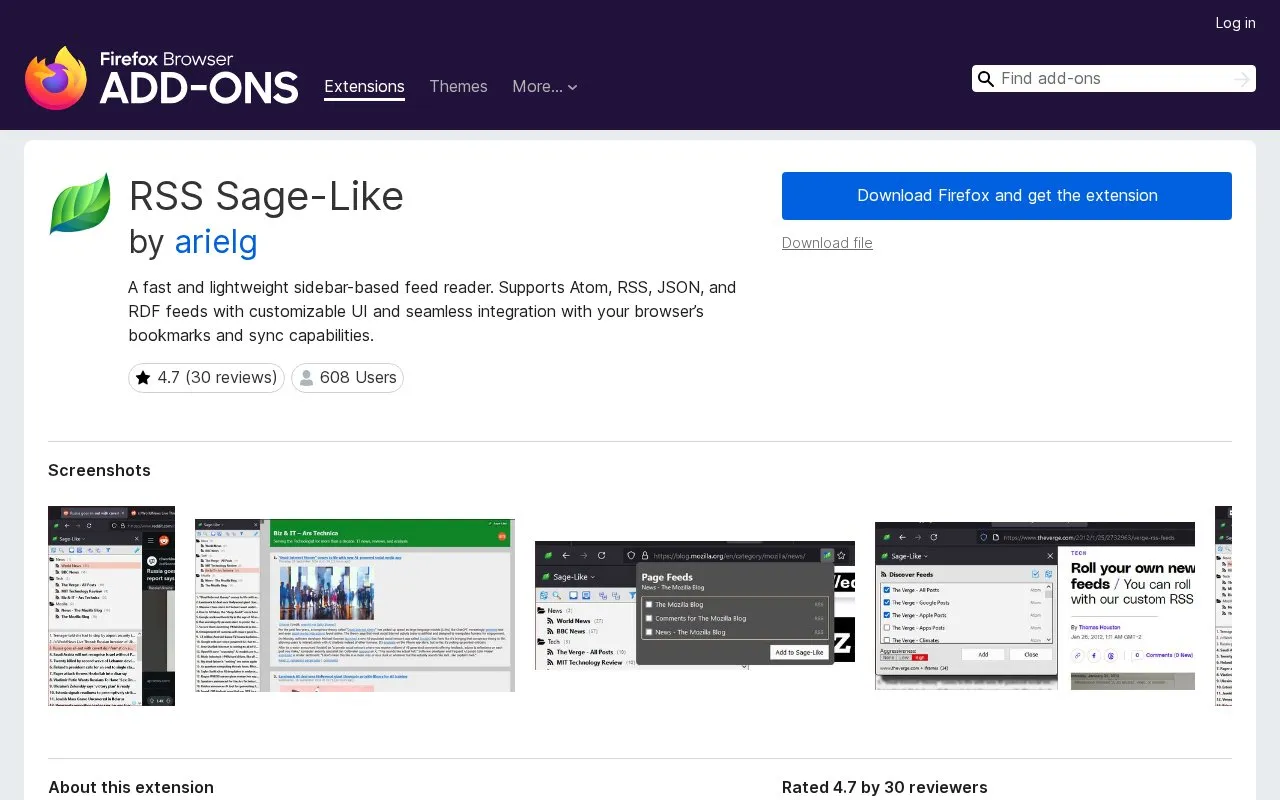
Task: Submit search with the arrow icon
Action: pyautogui.click(x=1242, y=79)
